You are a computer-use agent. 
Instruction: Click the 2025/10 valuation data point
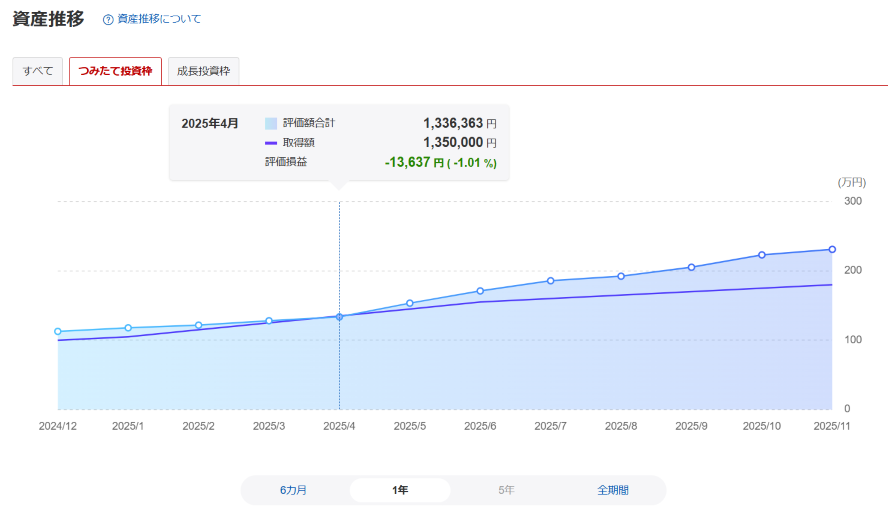(762, 255)
